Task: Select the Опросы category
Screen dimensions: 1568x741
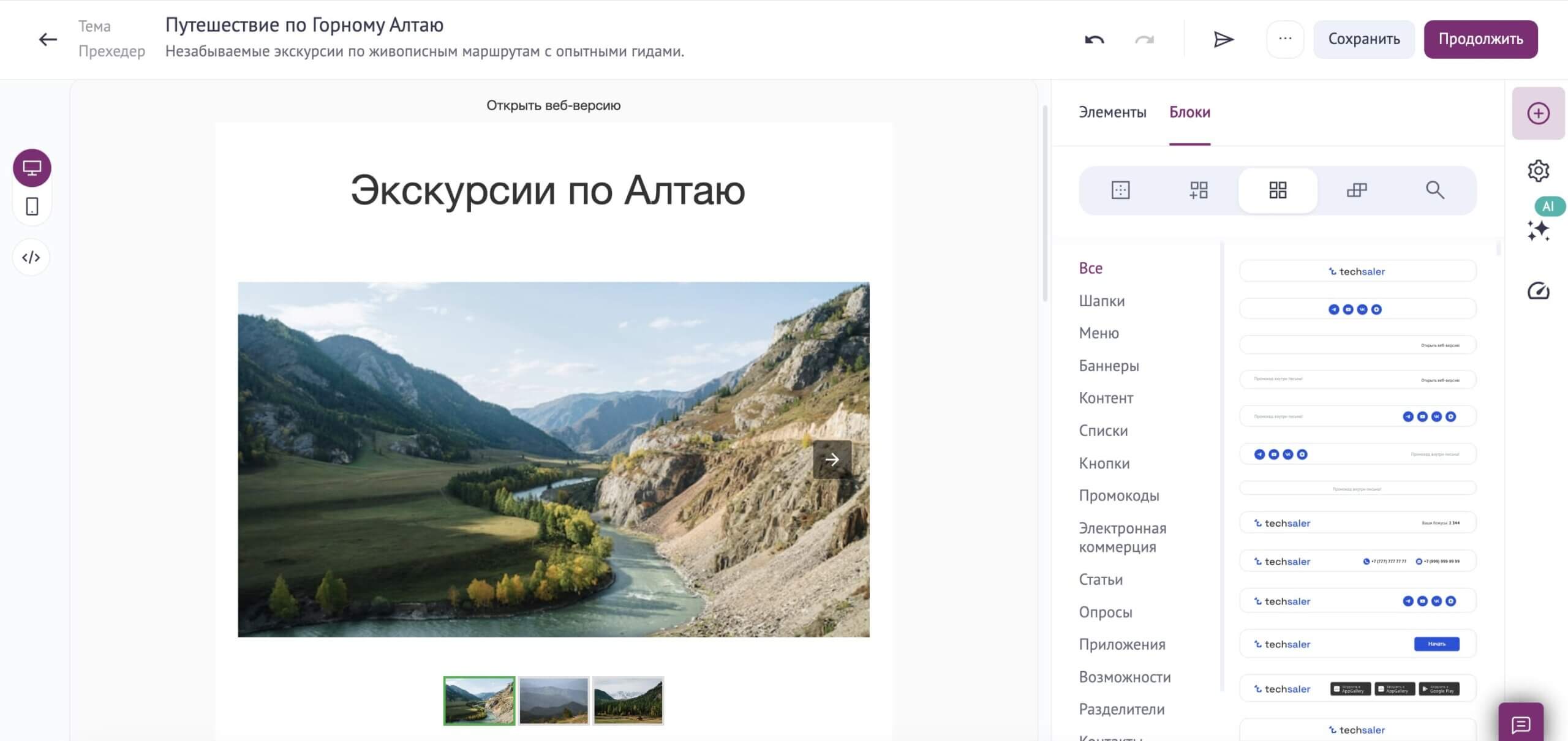Action: (x=1106, y=612)
